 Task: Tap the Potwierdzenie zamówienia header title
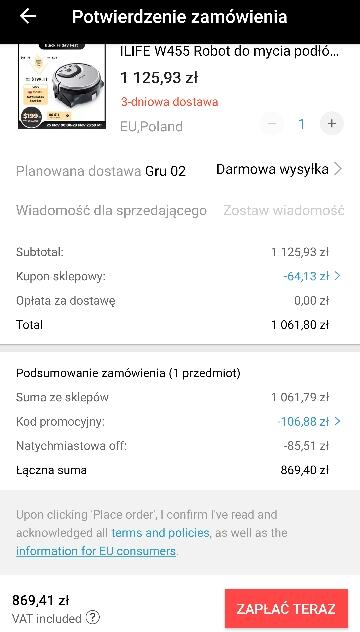point(179,17)
